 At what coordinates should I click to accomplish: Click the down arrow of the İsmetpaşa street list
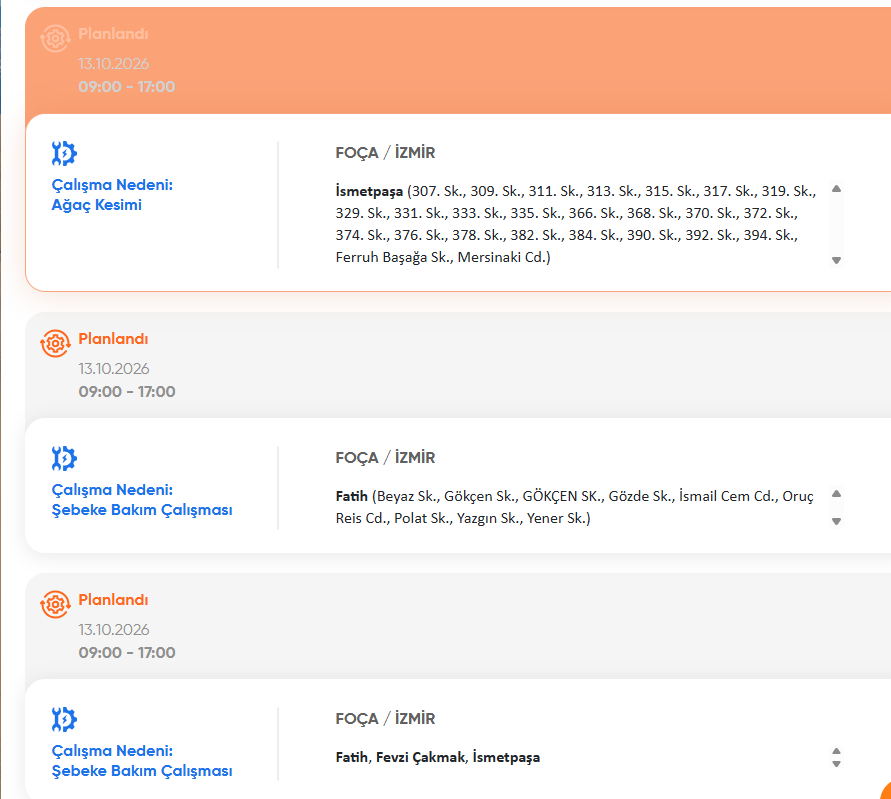click(x=836, y=260)
